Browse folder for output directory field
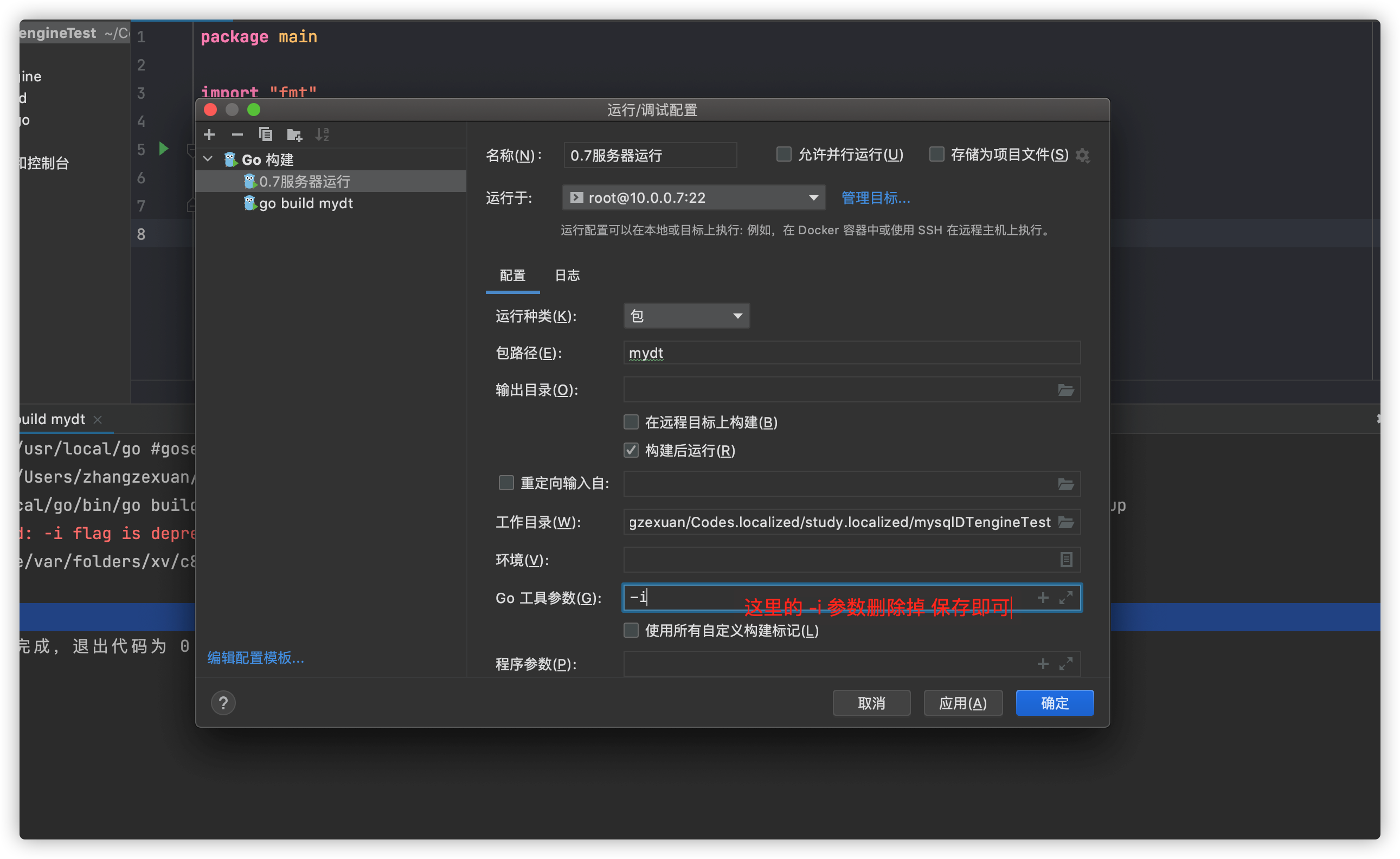This screenshot has height=859, width=1400. pyautogui.click(x=1065, y=390)
